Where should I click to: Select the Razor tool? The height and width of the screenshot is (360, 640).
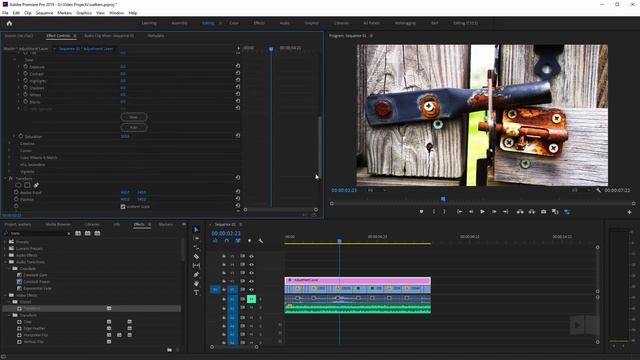coord(196,257)
